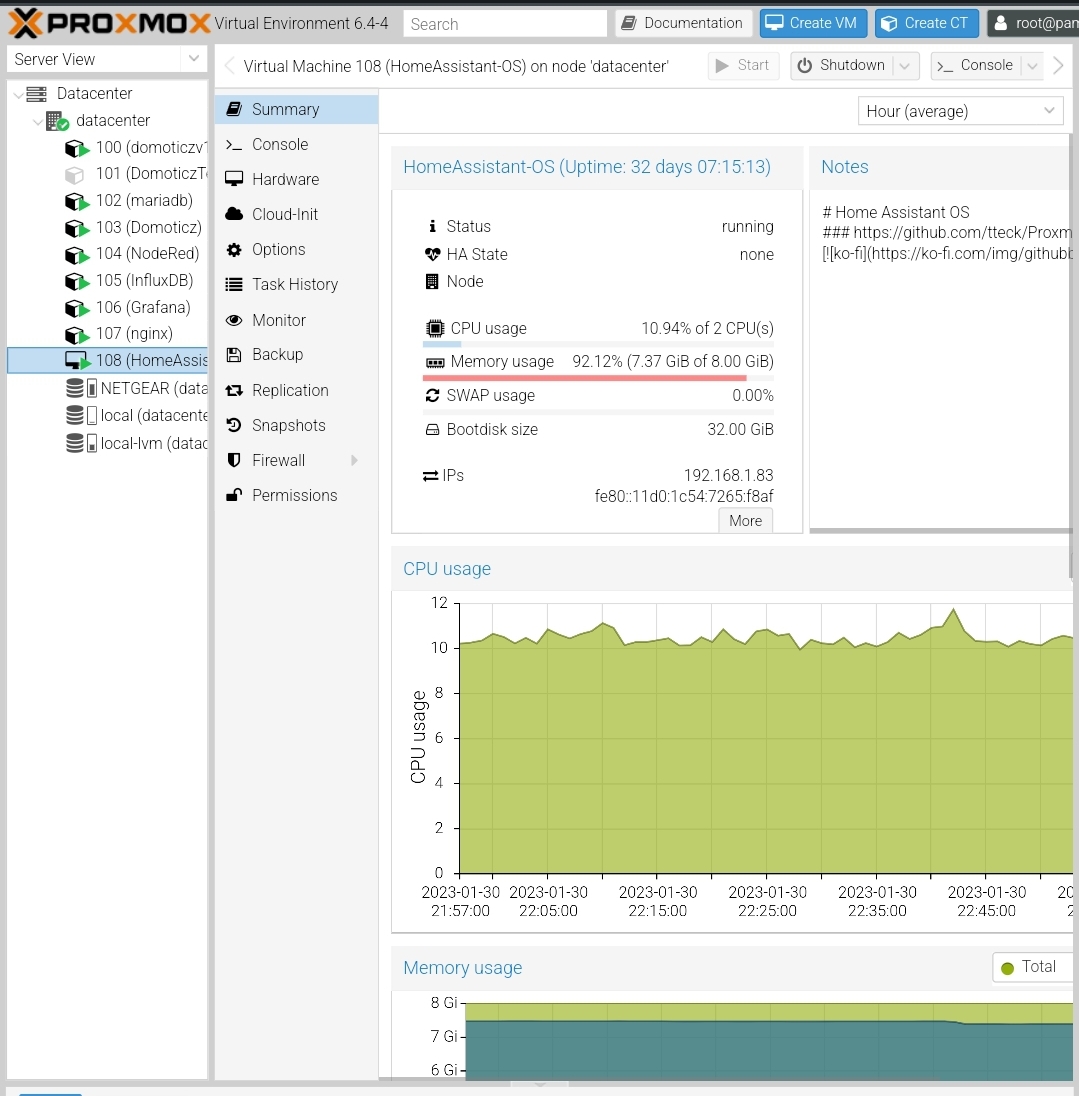Select NETGEAR storage icon
The image size is (1079, 1096).
(81, 389)
